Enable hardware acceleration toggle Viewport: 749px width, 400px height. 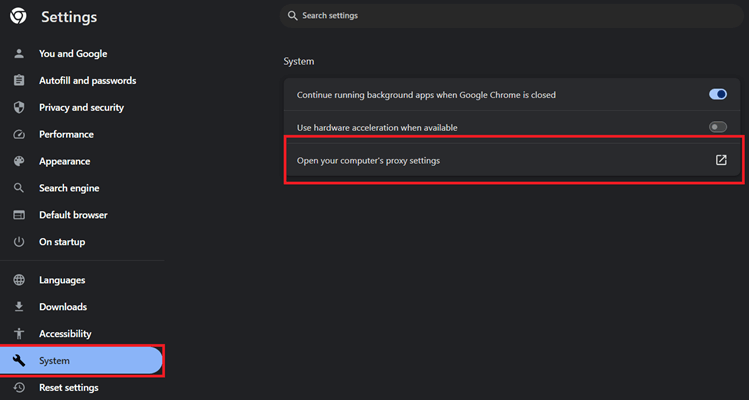click(x=717, y=128)
